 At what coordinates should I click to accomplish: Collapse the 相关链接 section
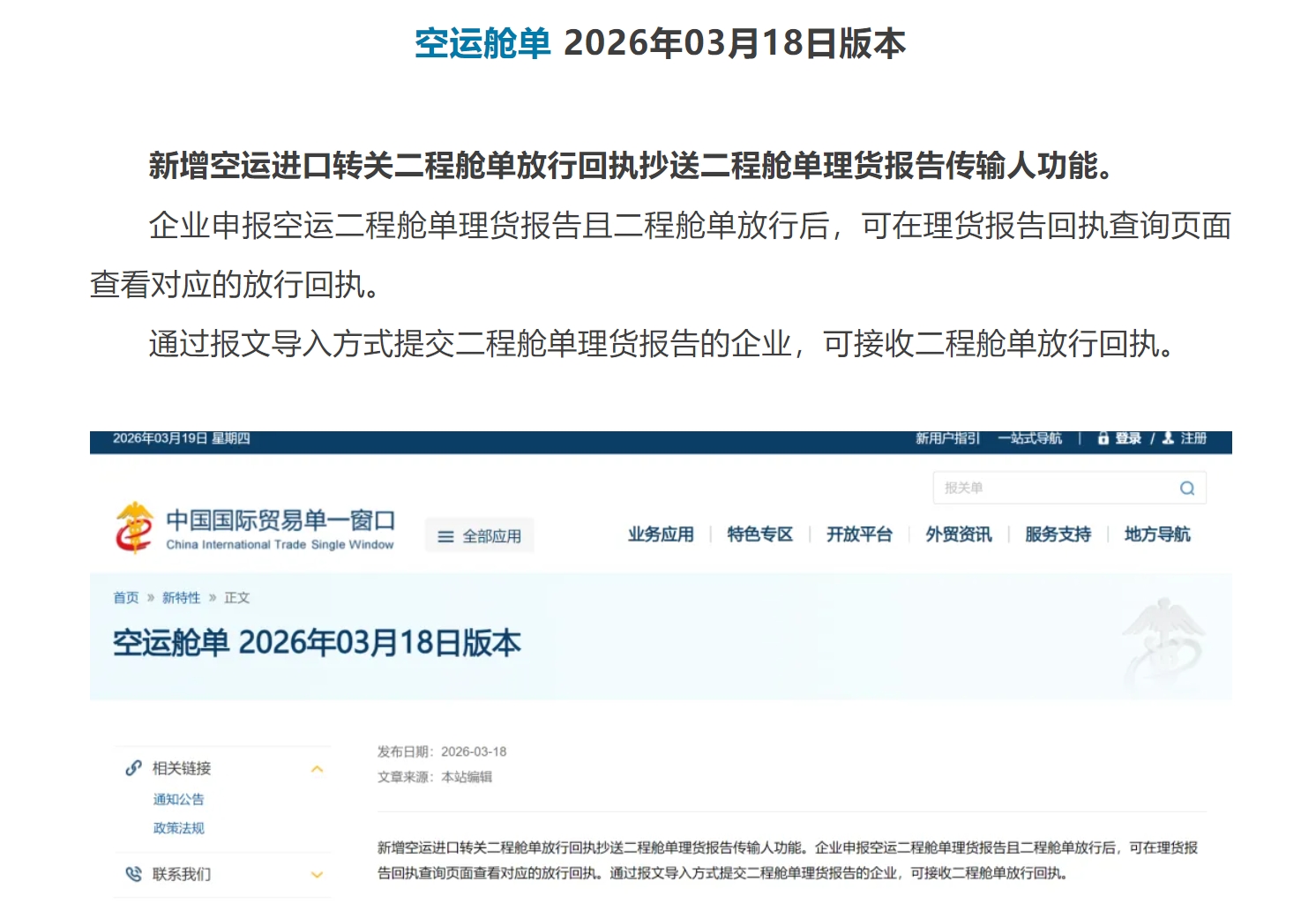[x=315, y=768]
